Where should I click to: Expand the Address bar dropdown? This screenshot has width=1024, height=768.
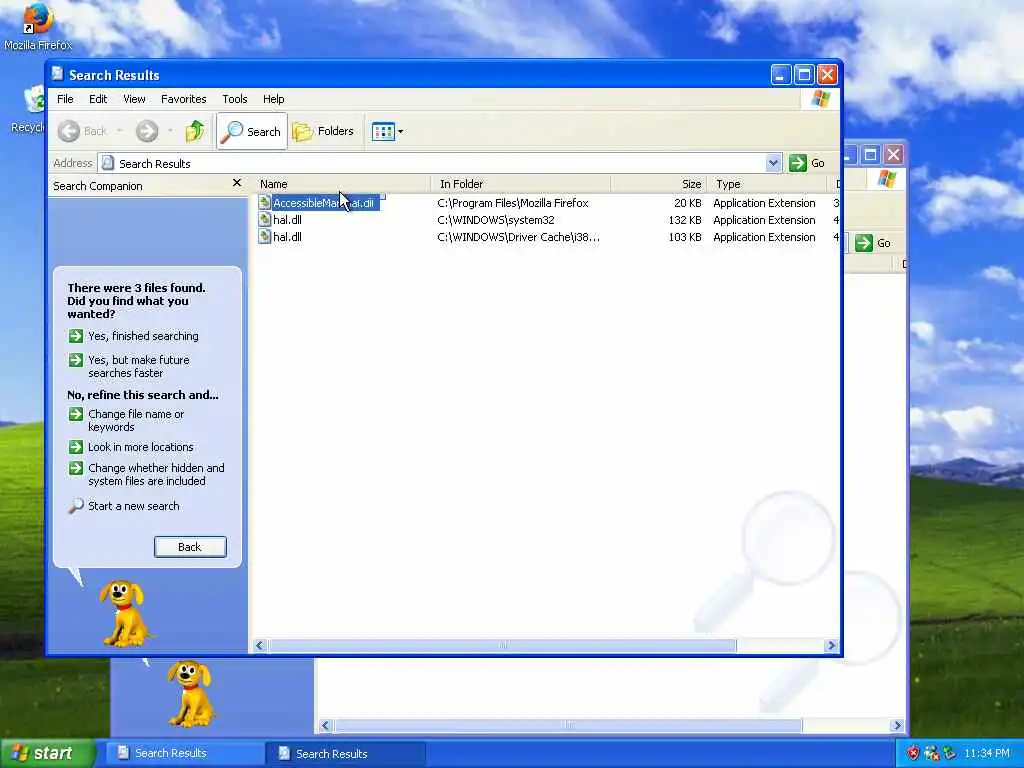click(773, 163)
